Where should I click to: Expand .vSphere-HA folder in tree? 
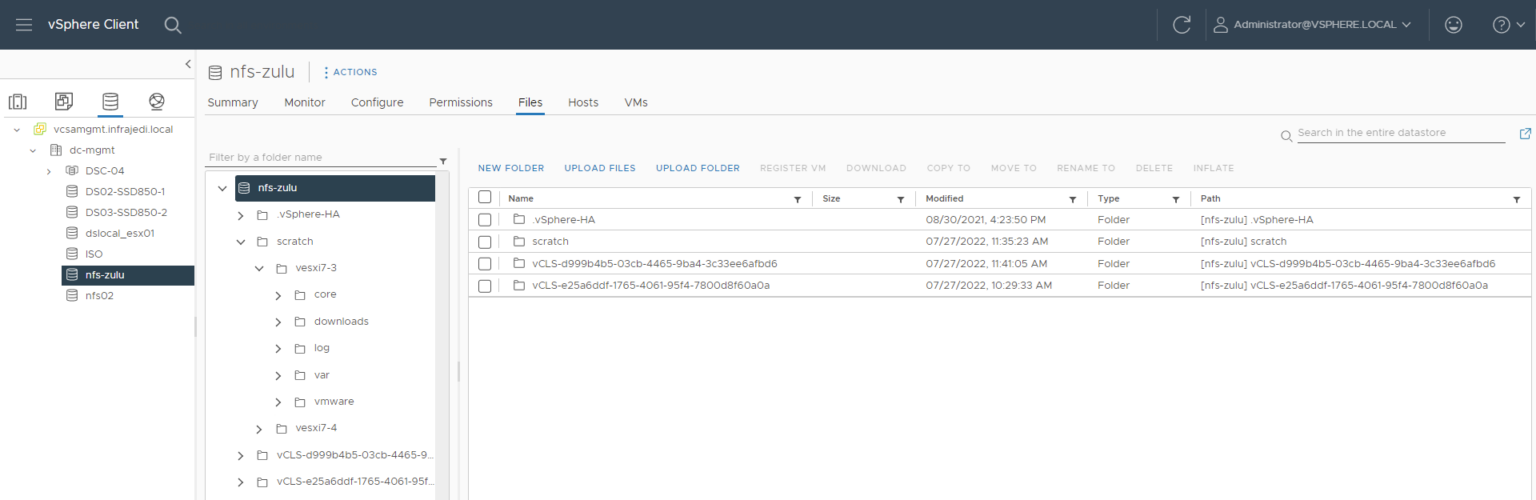pyautogui.click(x=240, y=215)
